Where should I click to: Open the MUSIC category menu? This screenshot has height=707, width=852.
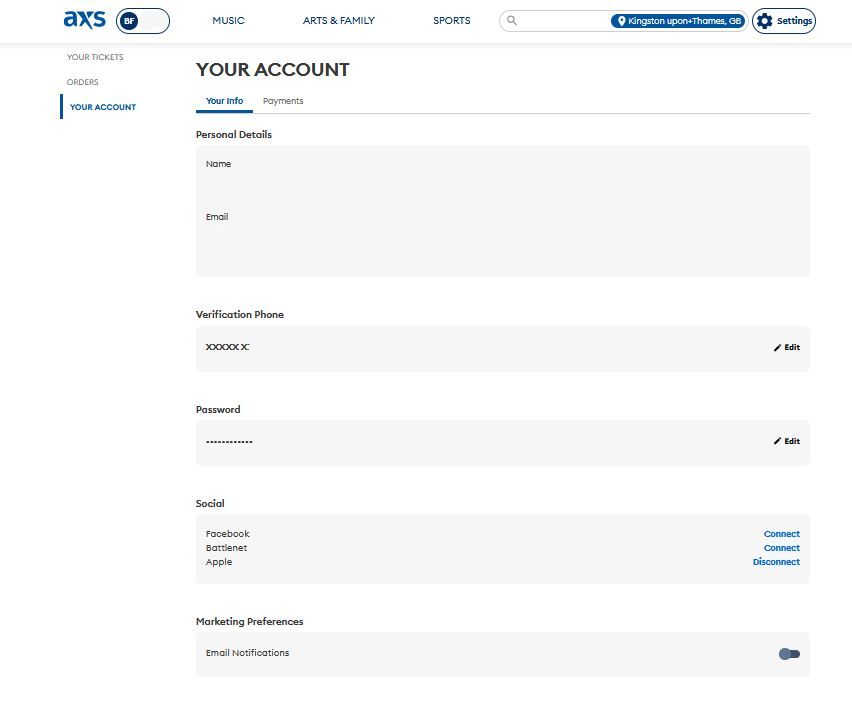pyautogui.click(x=229, y=20)
